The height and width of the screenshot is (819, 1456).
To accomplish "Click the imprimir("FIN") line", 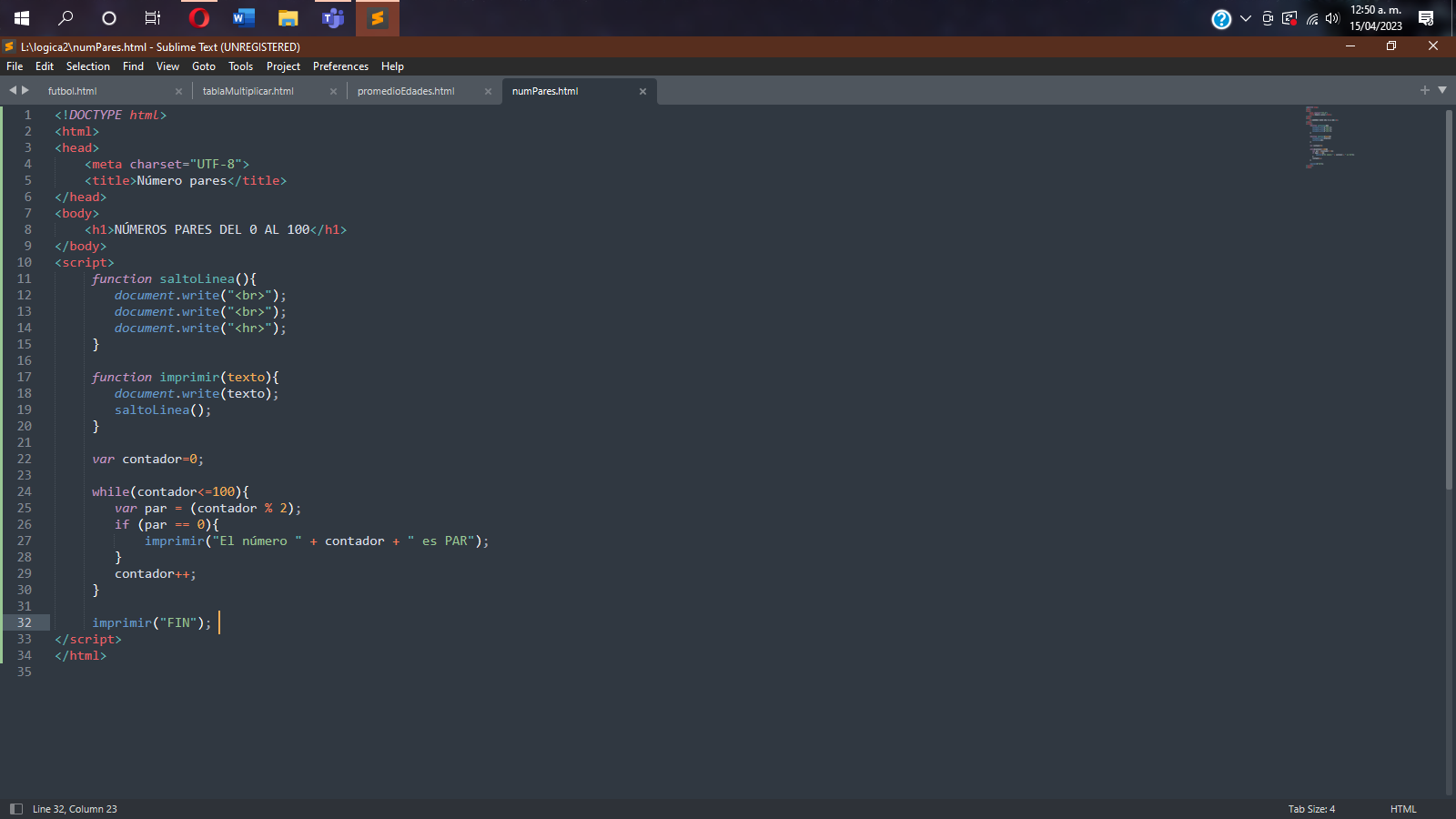I will tap(151, 622).
